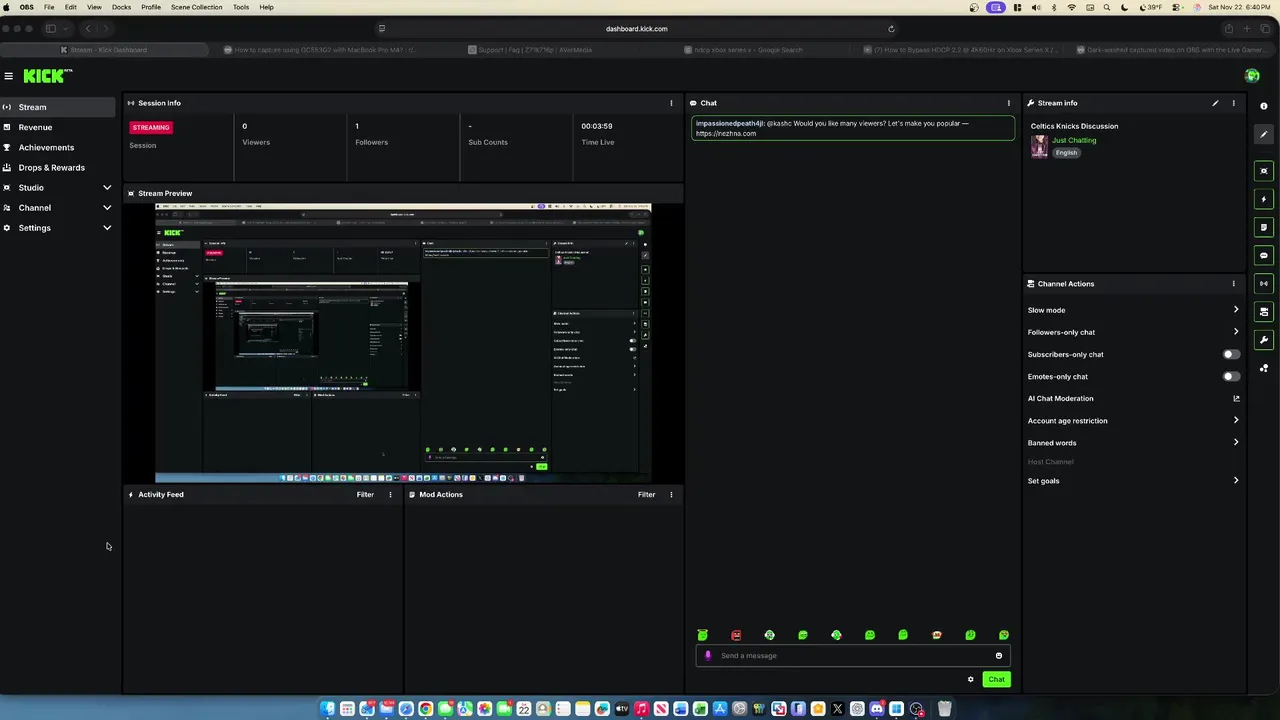Image resolution: width=1280 pixels, height=720 pixels.
Task: Open Chat panel three-dot menu
Action: [1008, 103]
